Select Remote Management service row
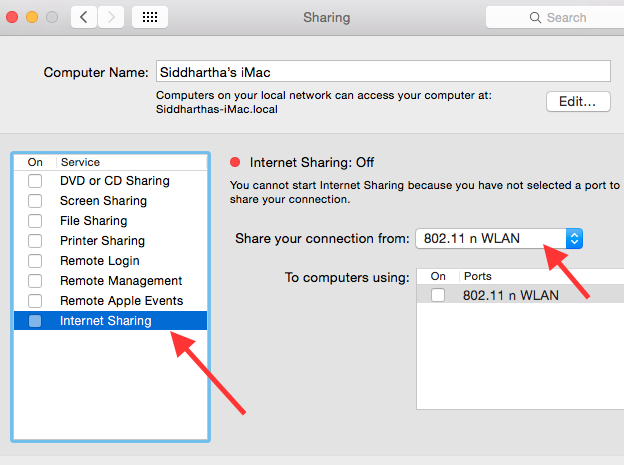Viewport: 624px width, 465px height. pos(121,281)
